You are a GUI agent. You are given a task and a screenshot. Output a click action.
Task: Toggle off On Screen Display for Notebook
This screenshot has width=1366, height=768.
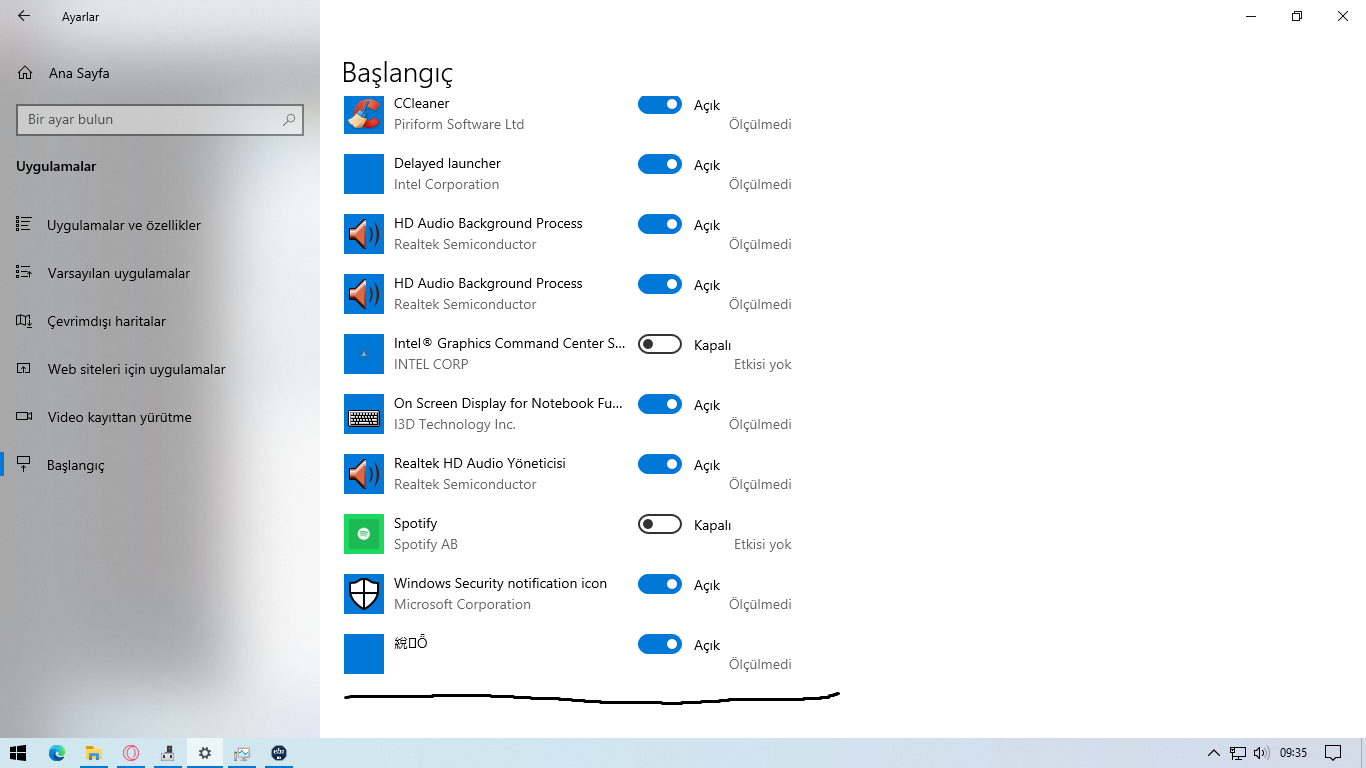coord(660,404)
